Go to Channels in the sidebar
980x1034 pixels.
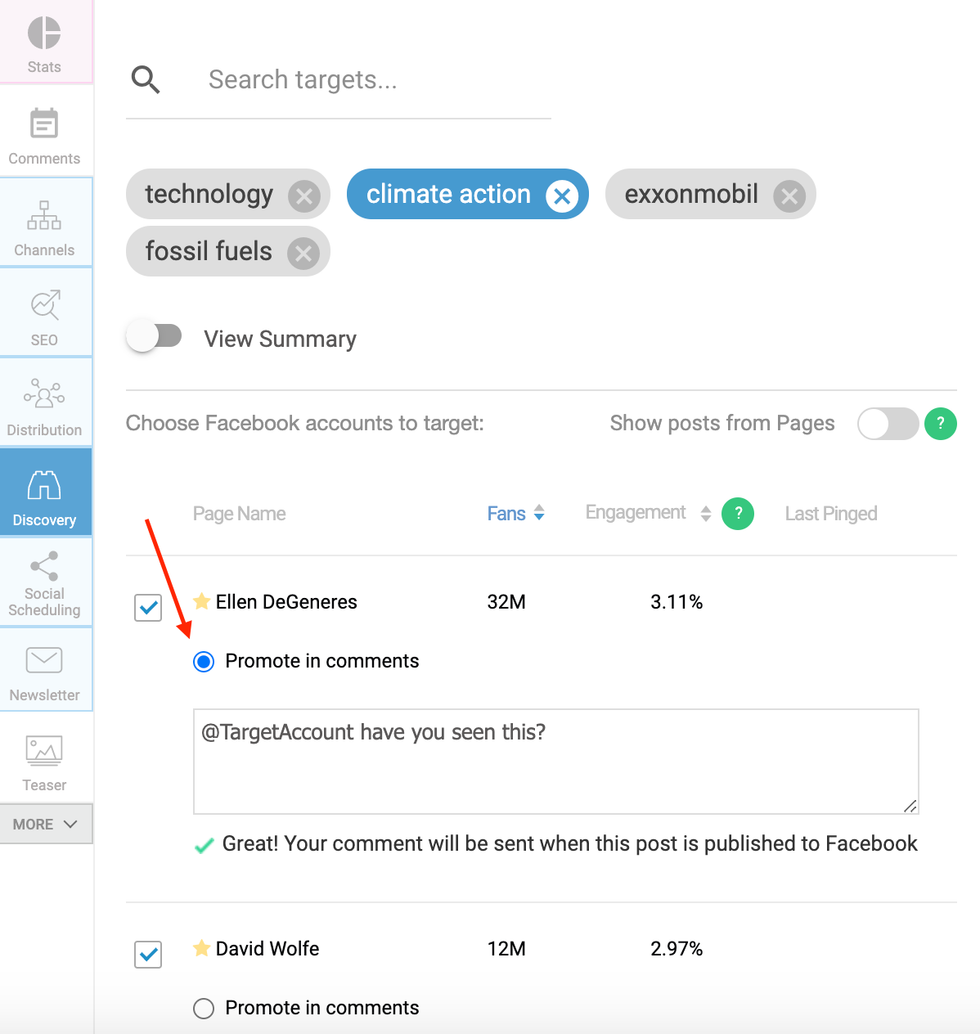[44, 226]
